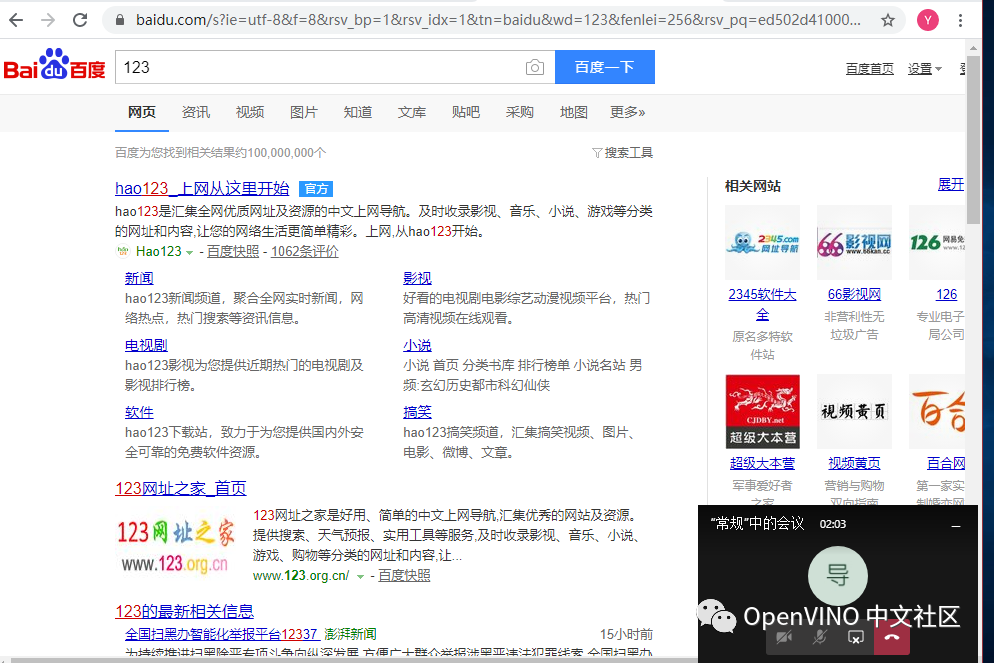Open the 新闻 sublink under hao123

pyautogui.click(x=139, y=278)
